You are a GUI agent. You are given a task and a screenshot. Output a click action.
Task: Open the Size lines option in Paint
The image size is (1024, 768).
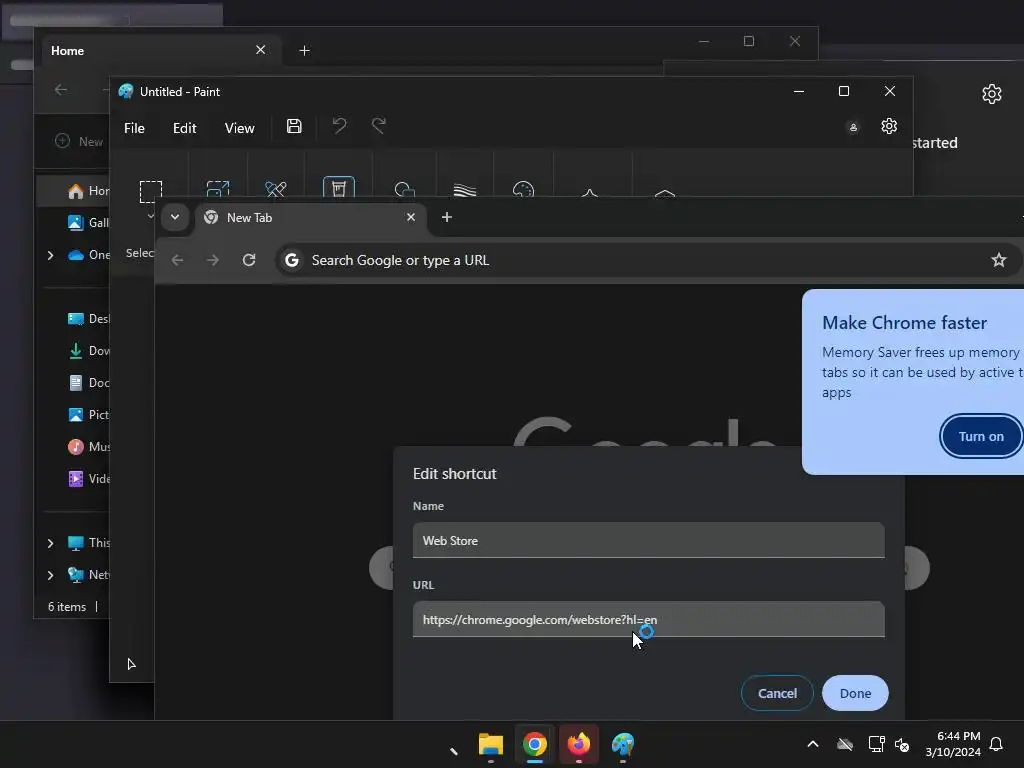(464, 189)
